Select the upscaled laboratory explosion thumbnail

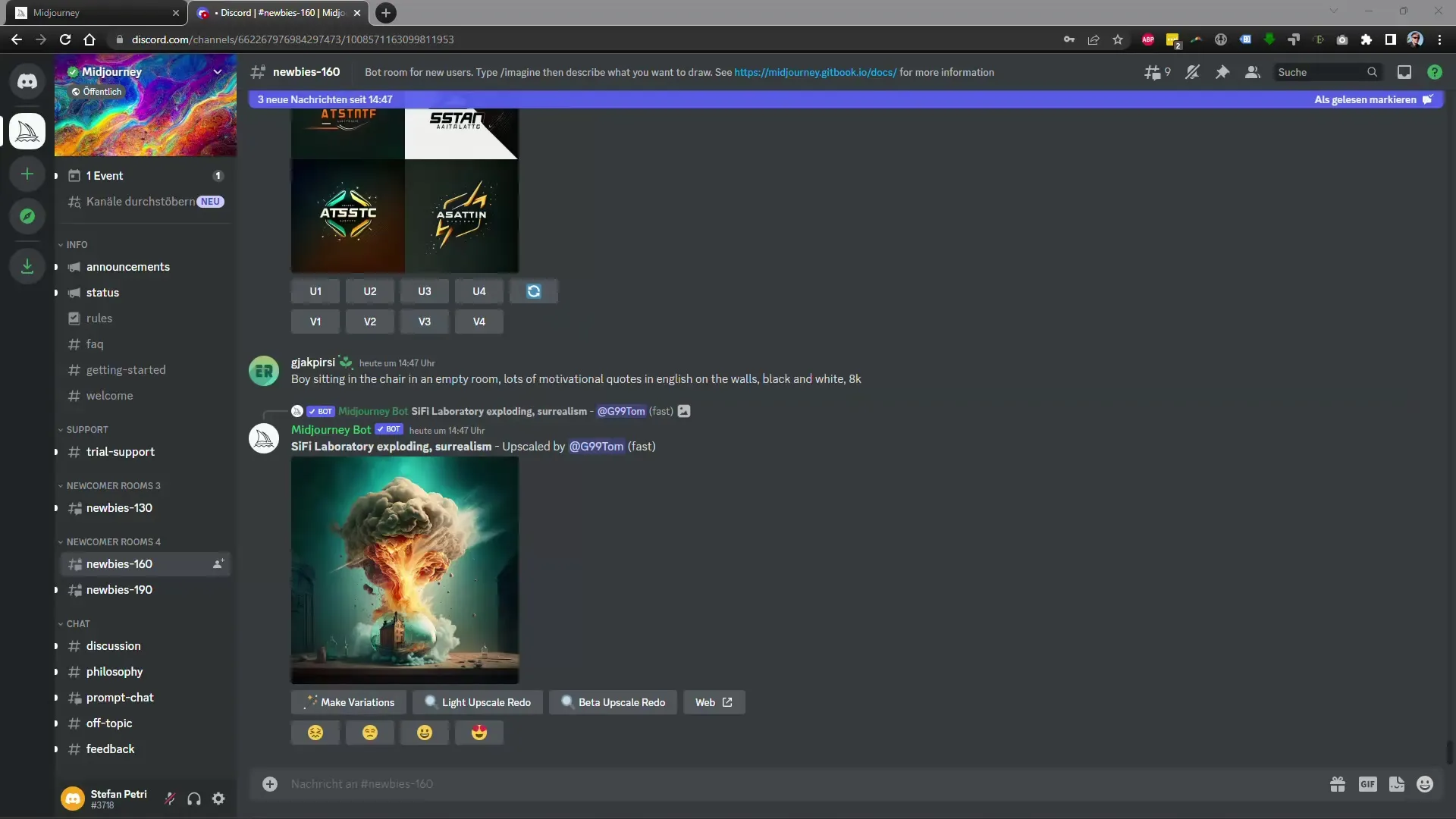404,570
